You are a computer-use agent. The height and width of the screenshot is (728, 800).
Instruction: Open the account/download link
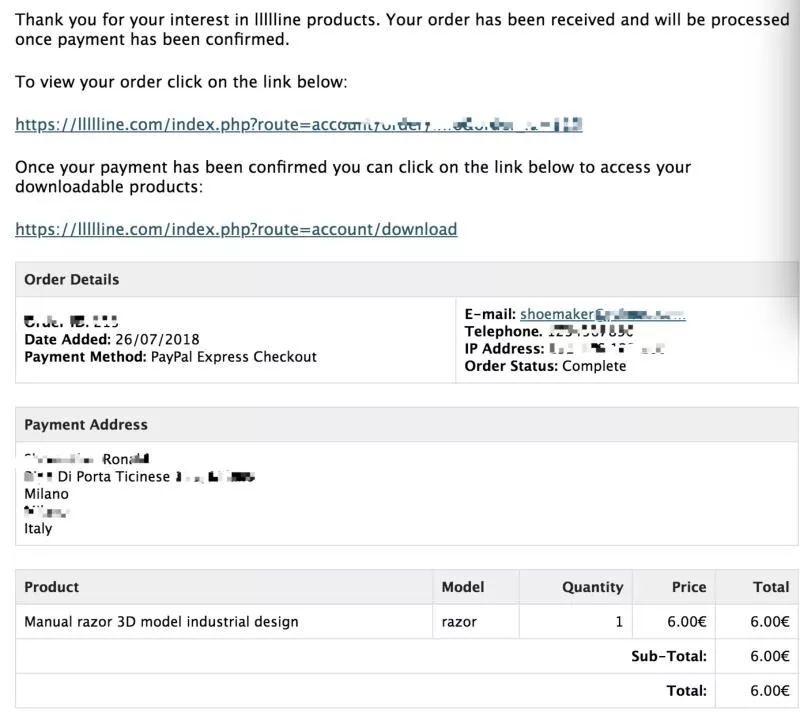(x=236, y=230)
